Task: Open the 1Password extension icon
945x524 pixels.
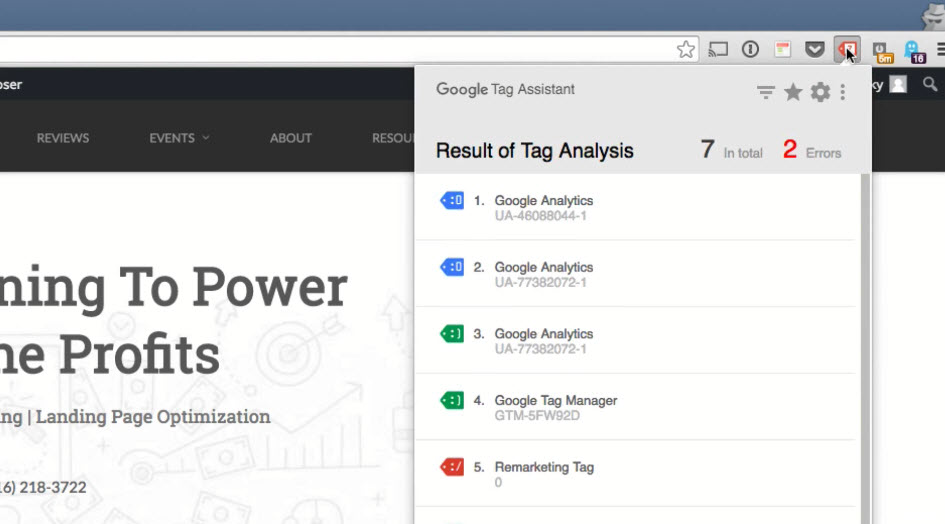Action: pyautogui.click(x=750, y=49)
